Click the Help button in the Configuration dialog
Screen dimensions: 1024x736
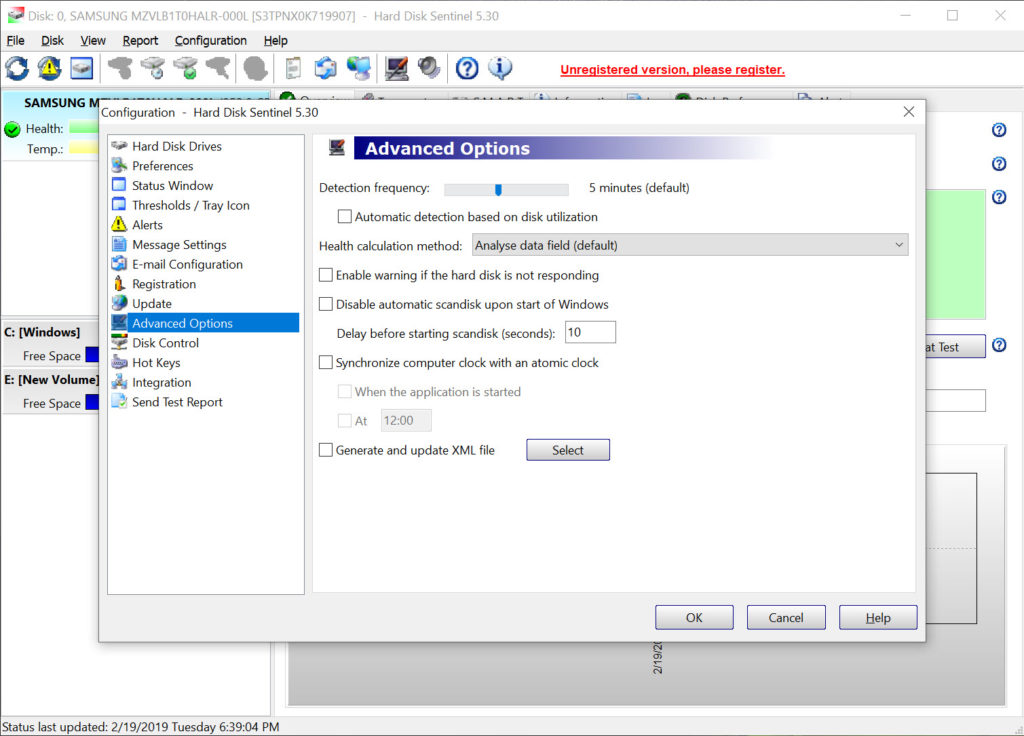click(878, 617)
